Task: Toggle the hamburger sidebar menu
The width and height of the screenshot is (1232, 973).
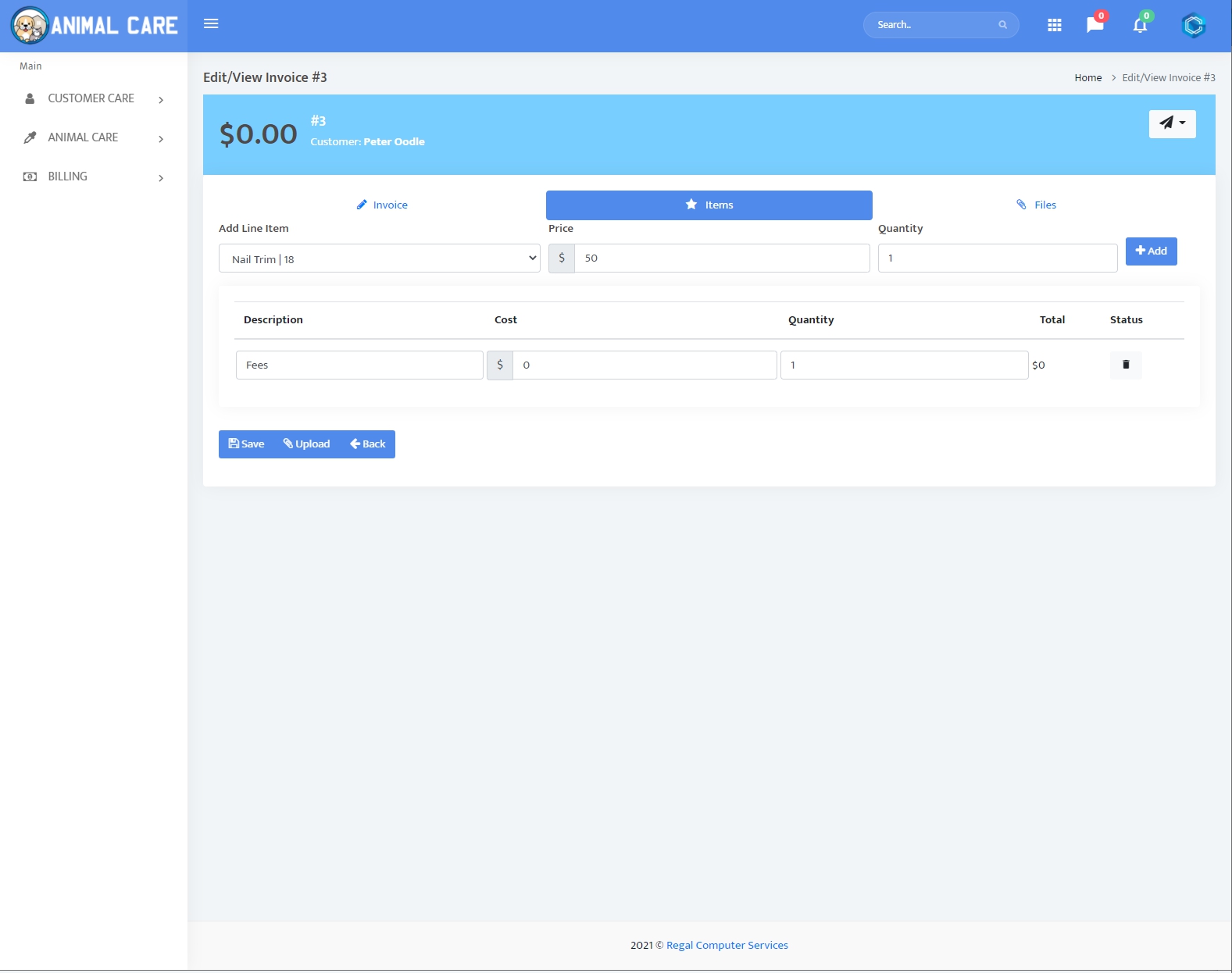Action: (x=211, y=24)
